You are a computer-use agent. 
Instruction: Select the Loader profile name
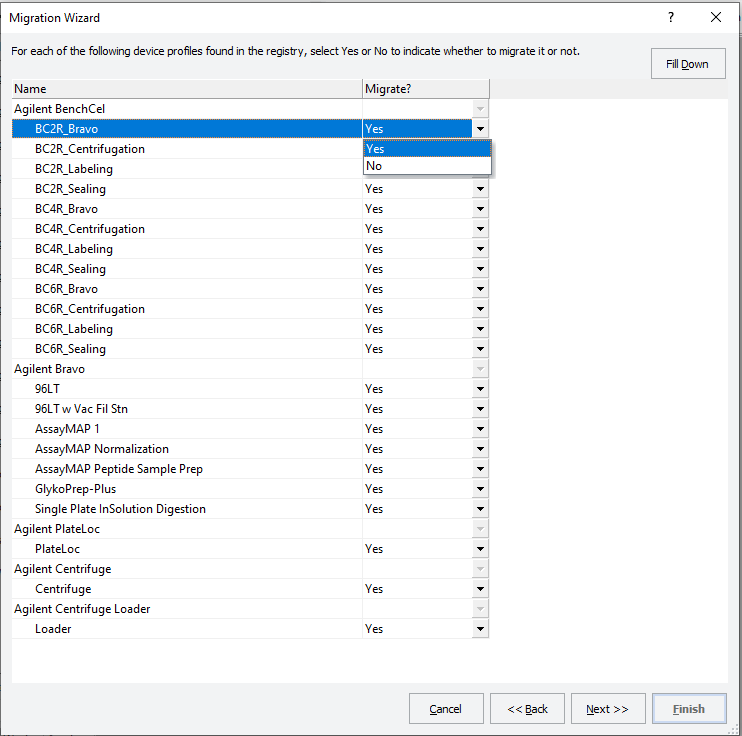point(53,629)
